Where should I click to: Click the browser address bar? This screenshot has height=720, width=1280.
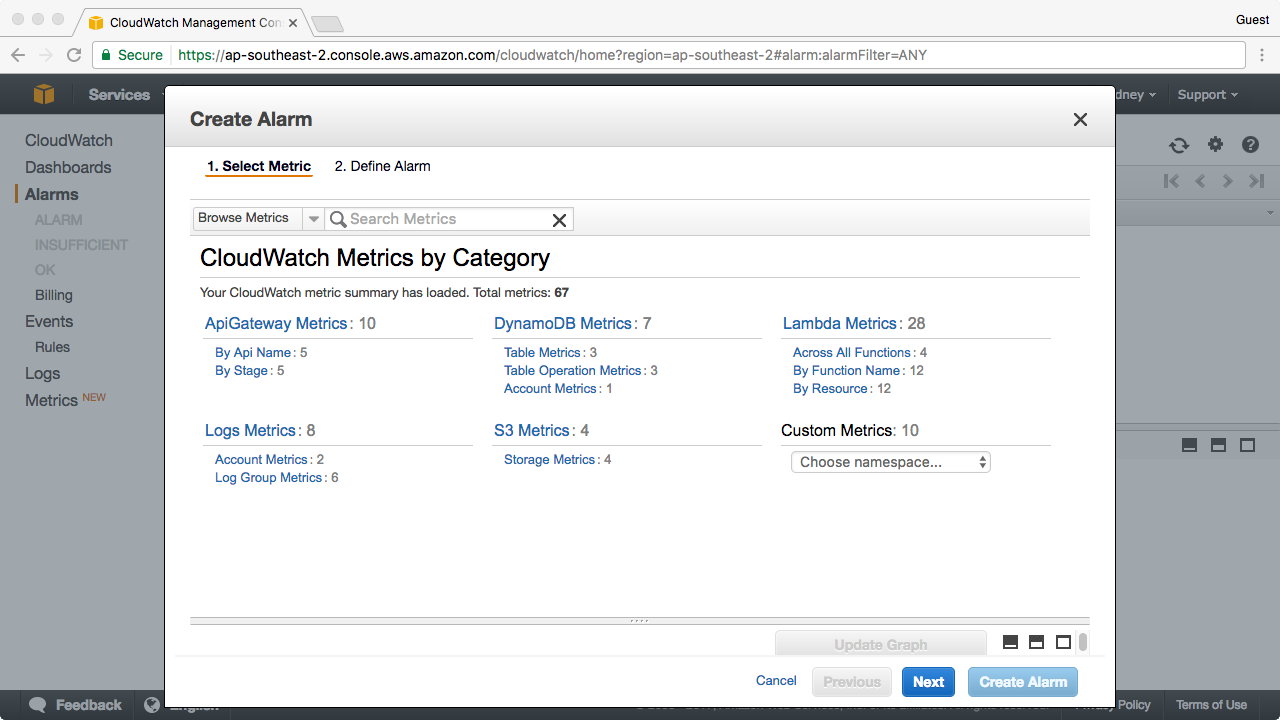point(670,55)
